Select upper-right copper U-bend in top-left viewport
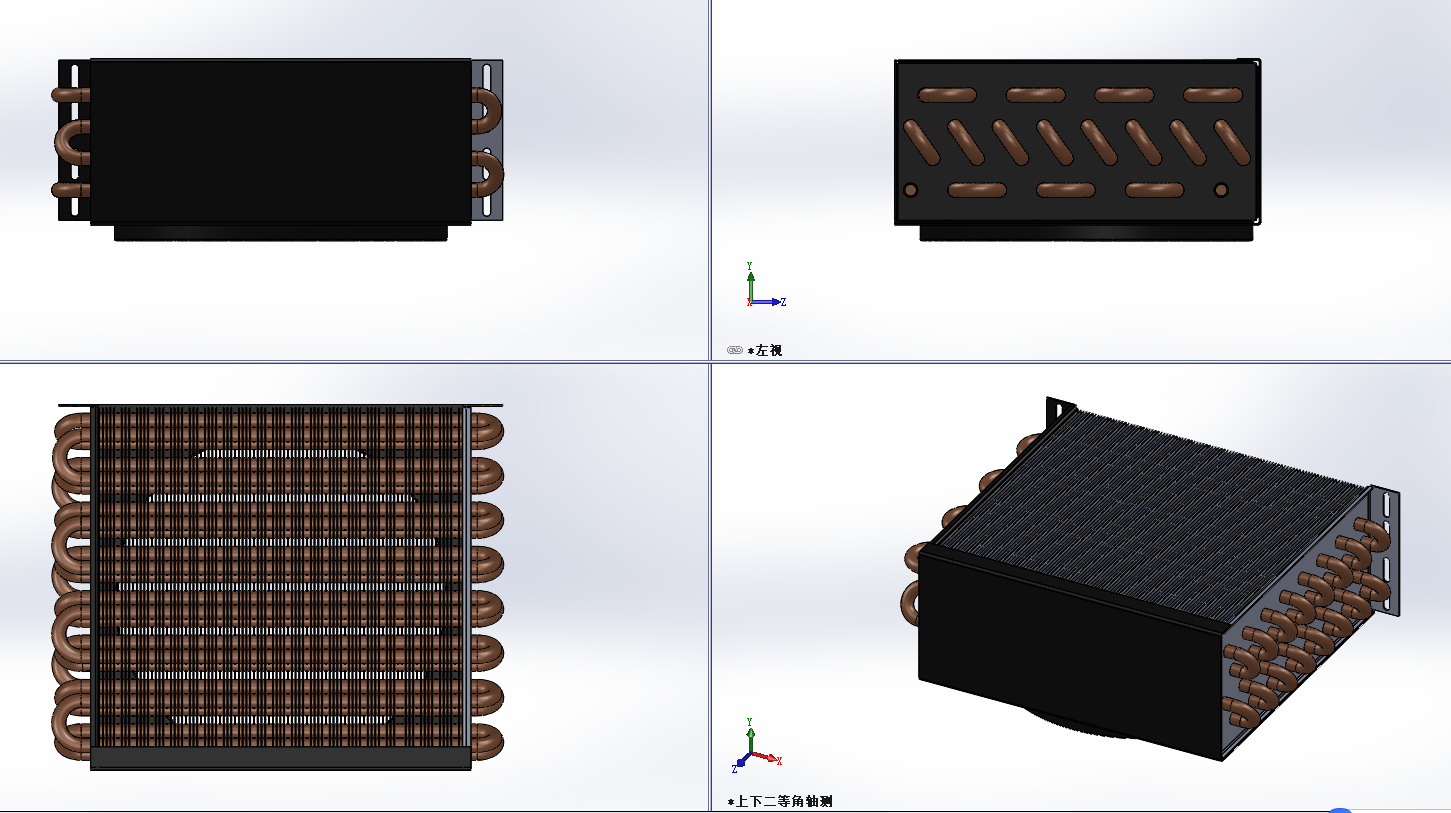 489,110
